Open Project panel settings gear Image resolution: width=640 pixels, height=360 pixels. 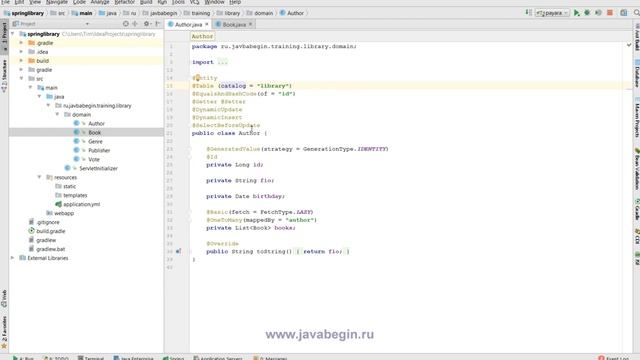pos(147,24)
